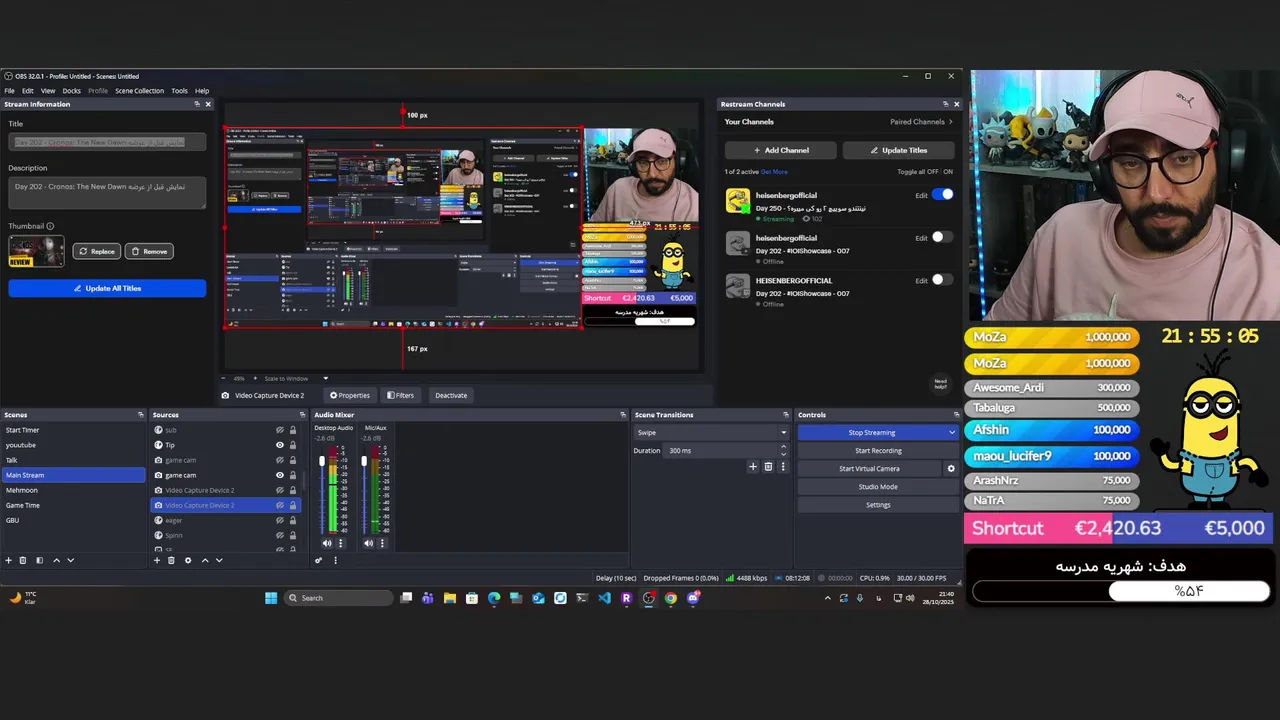The height and width of the screenshot is (720, 1280).
Task: Add a new scene with the Scenes plus icon
Action: (x=8, y=560)
